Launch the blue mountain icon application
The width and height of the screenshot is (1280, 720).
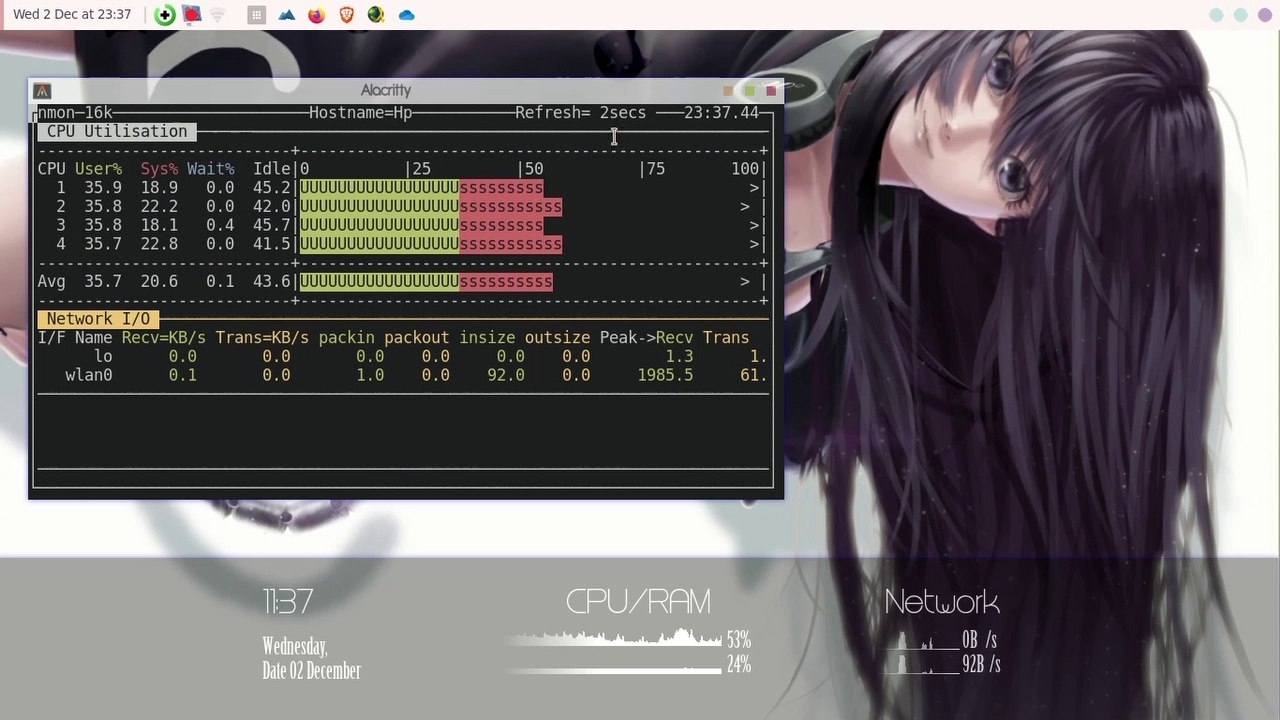[x=287, y=15]
